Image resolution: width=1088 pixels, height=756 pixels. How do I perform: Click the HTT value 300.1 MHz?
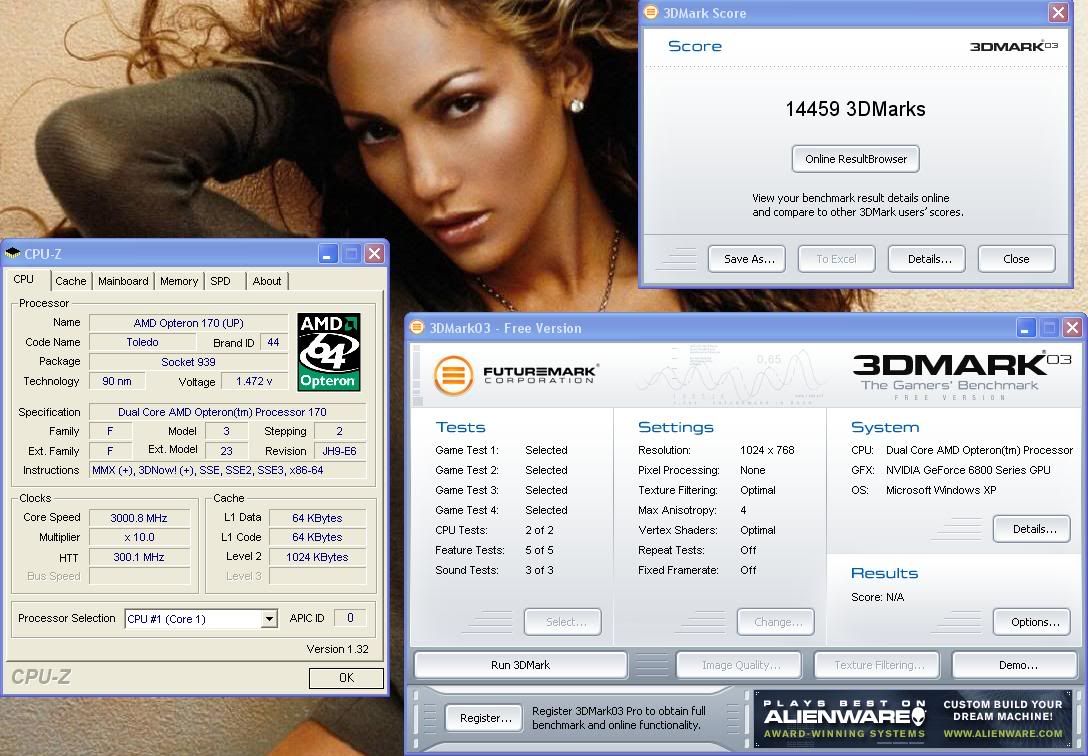coord(139,556)
